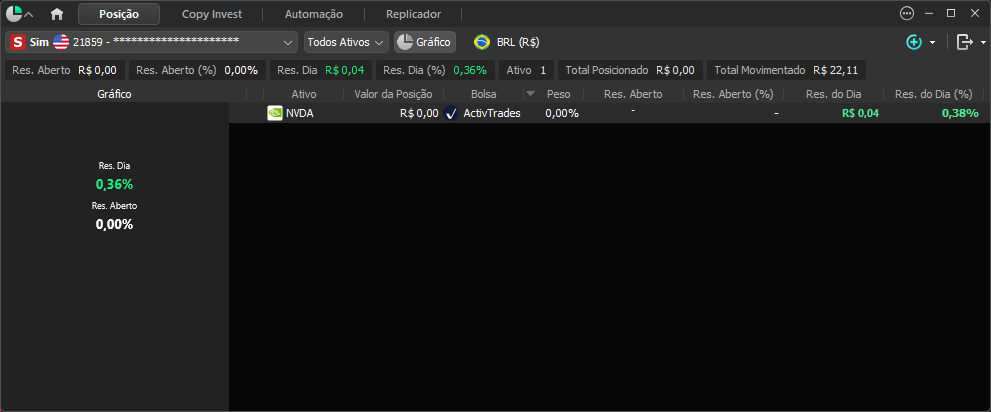Expand the caret next to the app logo
991x412 pixels.
(28, 15)
